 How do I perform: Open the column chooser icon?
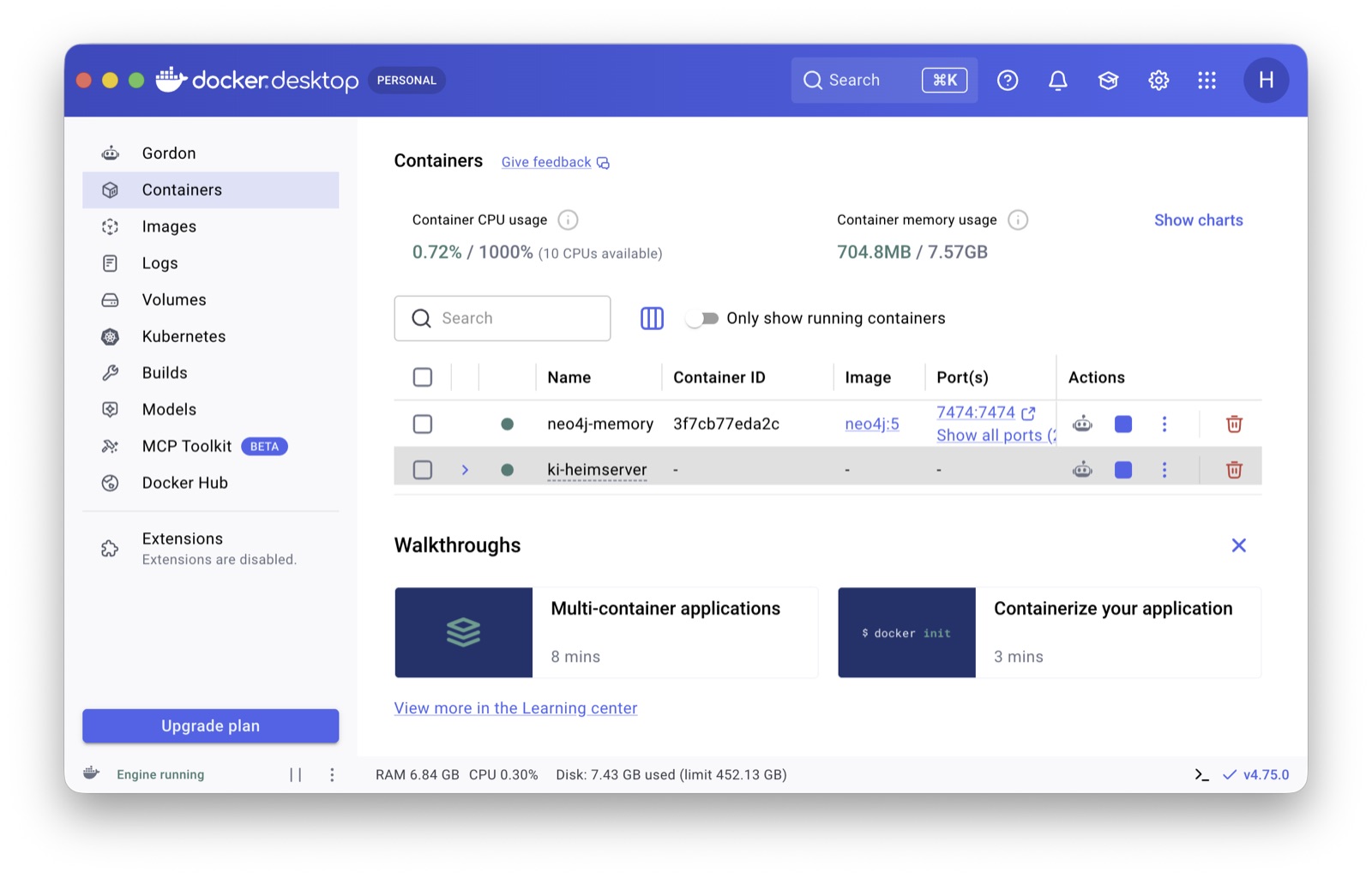(x=652, y=318)
